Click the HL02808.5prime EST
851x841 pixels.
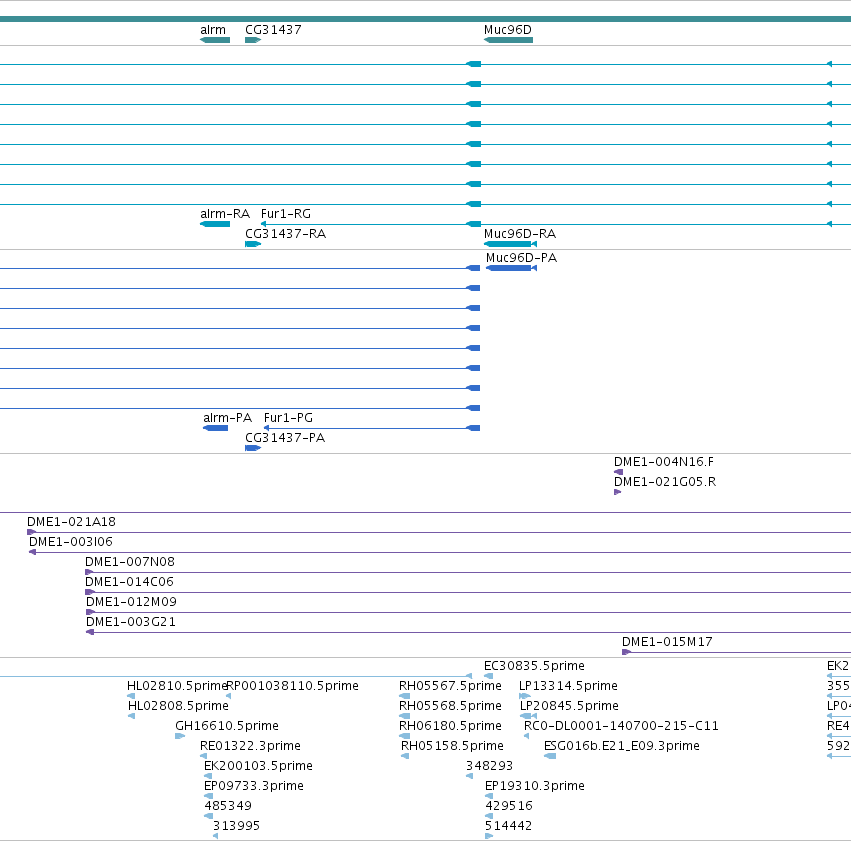(x=131, y=716)
